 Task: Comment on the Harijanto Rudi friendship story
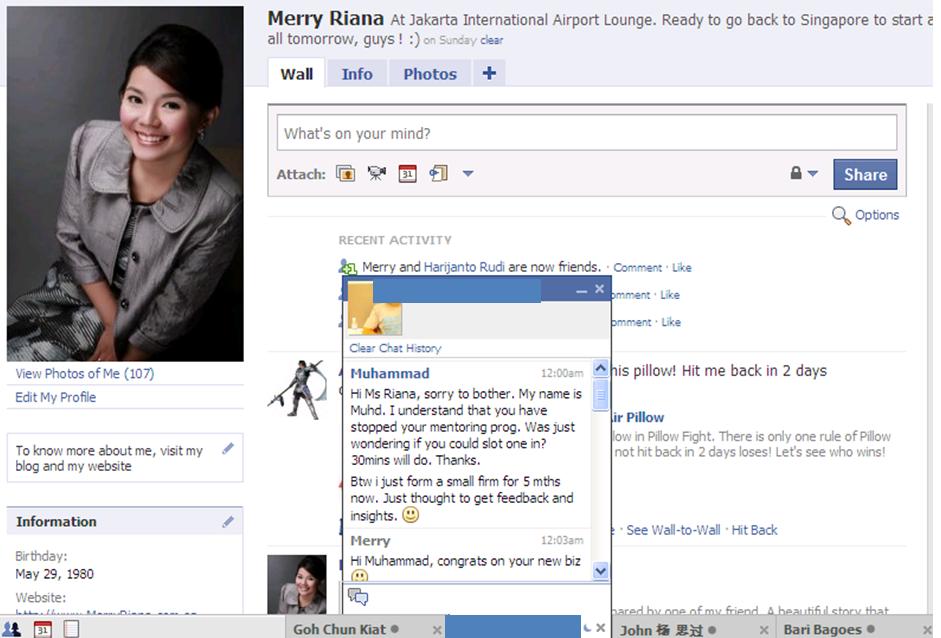click(x=637, y=268)
